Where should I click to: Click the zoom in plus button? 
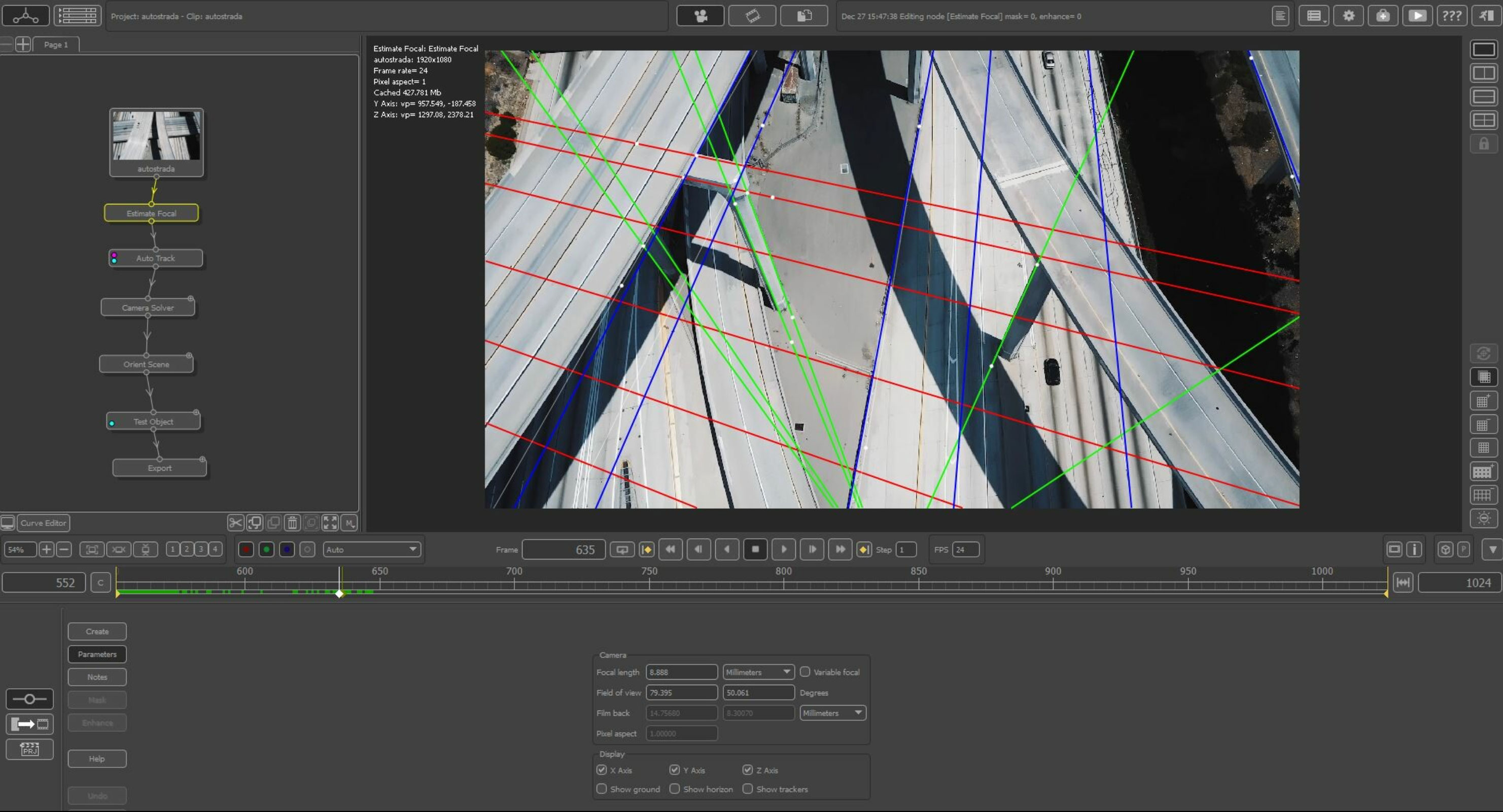47,549
